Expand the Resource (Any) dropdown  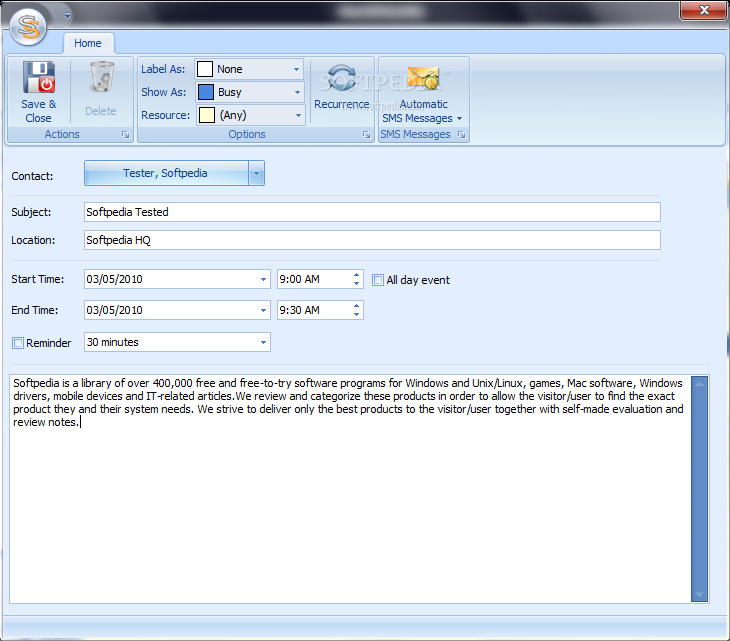[298, 115]
